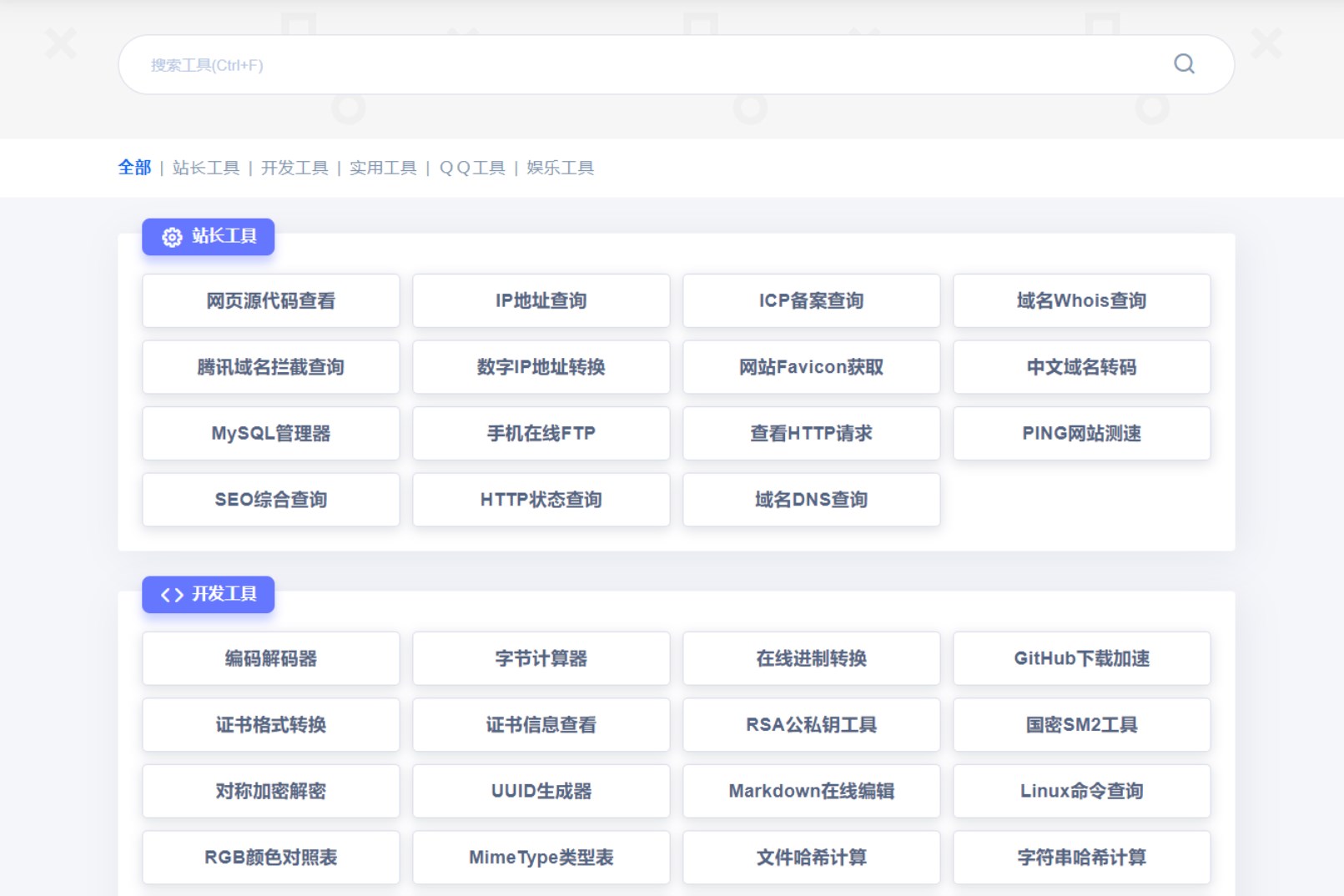This screenshot has height=896, width=1344.
Task: Open Markdown在线编辑 tool
Action: 812,792
